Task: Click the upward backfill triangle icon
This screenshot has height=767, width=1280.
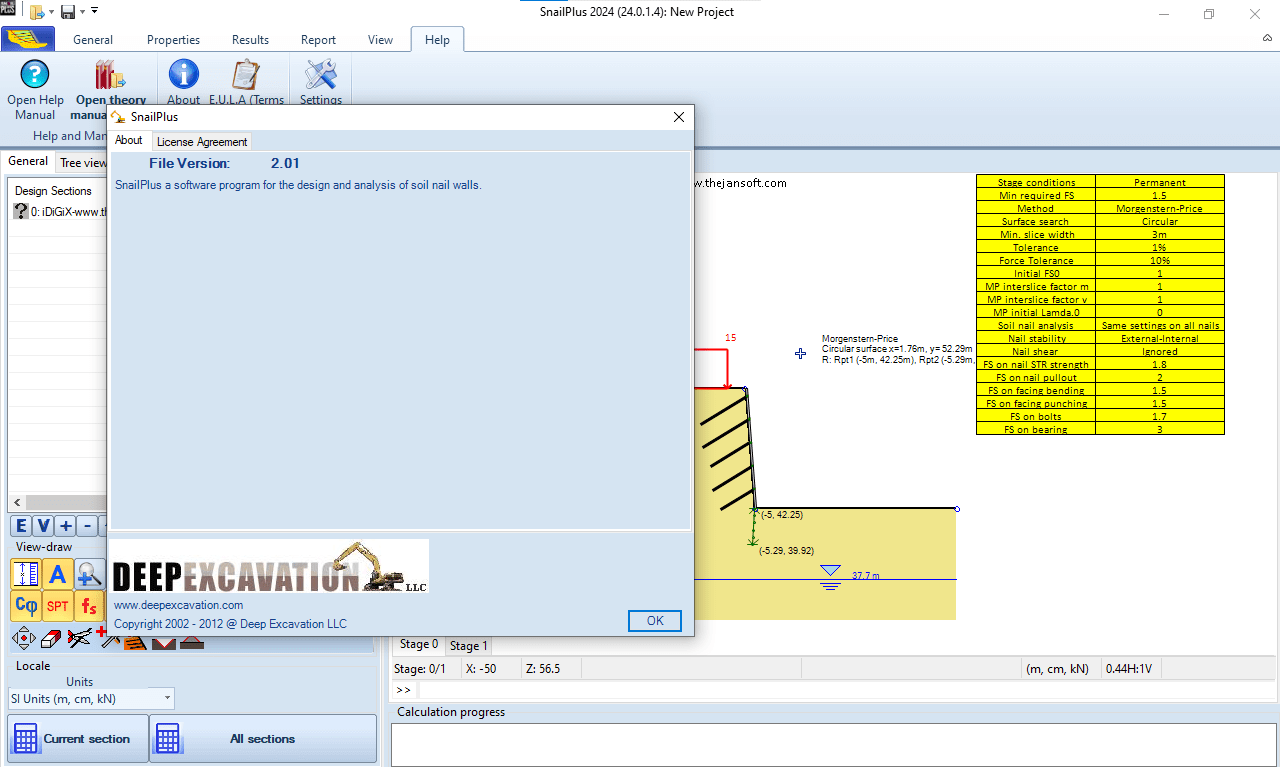Action: (x=192, y=641)
